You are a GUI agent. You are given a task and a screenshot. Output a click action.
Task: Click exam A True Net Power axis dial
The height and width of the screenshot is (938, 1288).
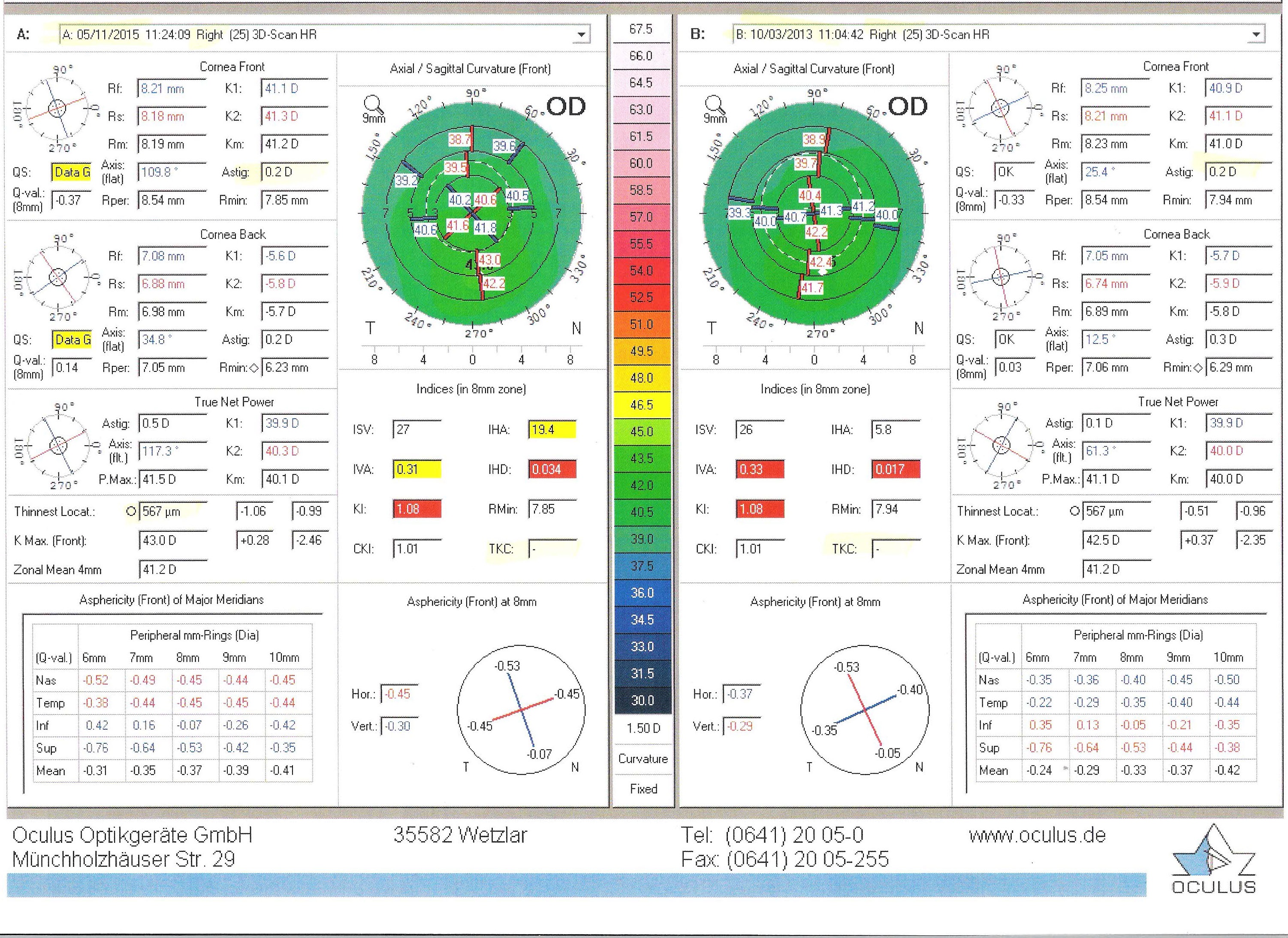[x=58, y=445]
